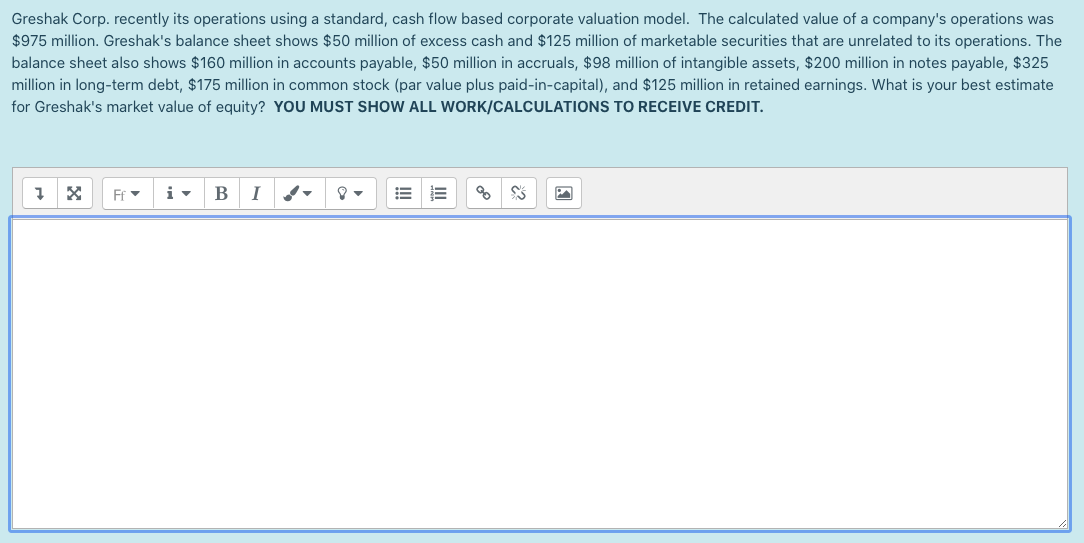This screenshot has width=1084, height=543.
Task: Toggle italic formatting
Action: [x=256, y=194]
